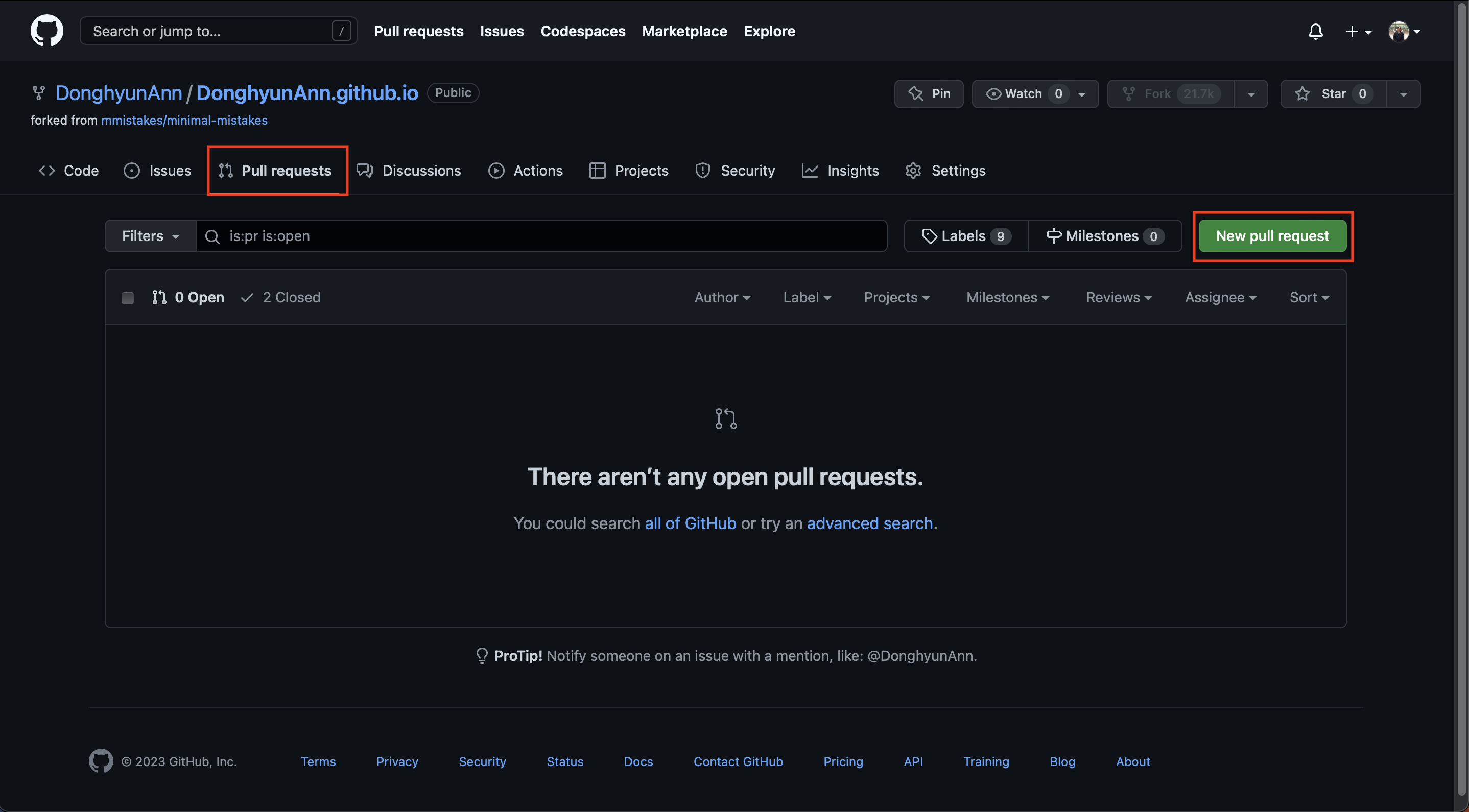
Task: Open the footer Security link
Action: coord(483,762)
